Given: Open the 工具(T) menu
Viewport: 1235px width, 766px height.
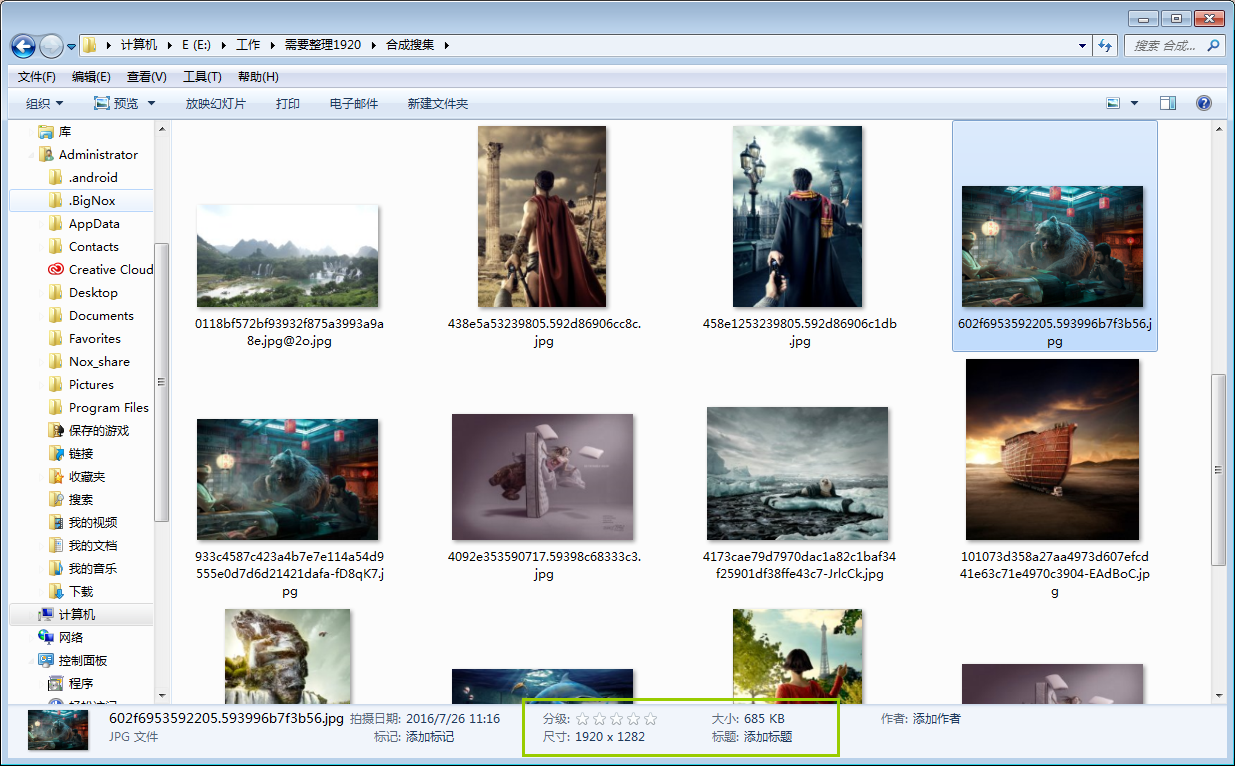Looking at the screenshot, I should coord(202,77).
